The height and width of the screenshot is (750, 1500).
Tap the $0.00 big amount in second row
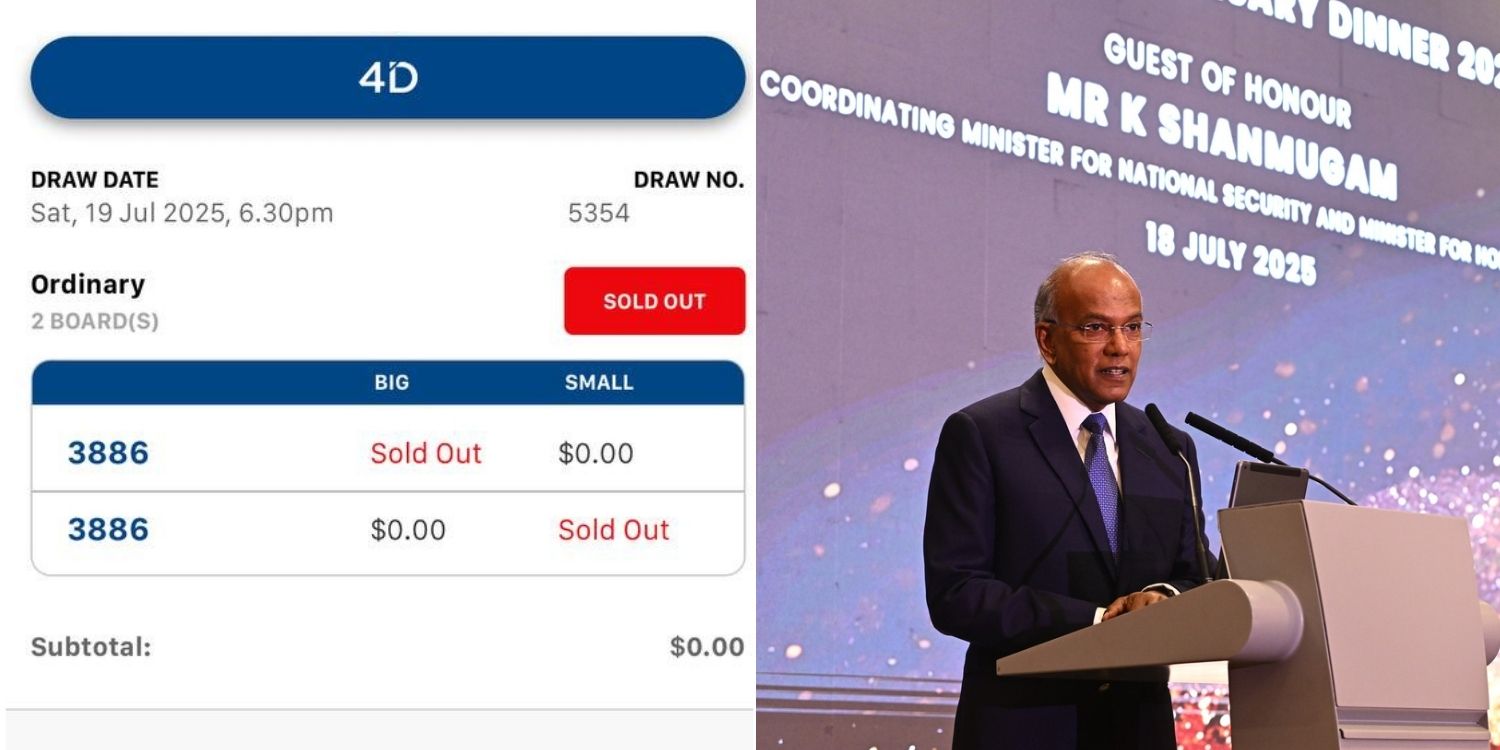click(408, 530)
